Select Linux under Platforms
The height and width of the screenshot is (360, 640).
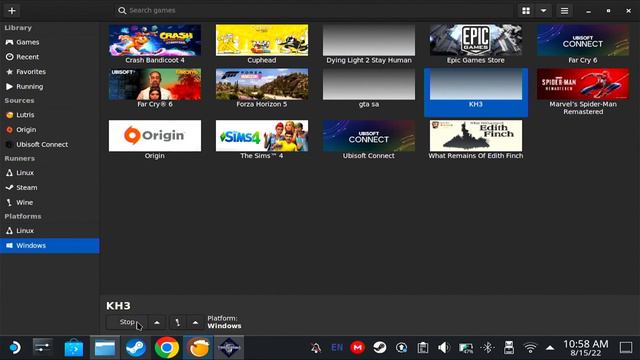50,231
